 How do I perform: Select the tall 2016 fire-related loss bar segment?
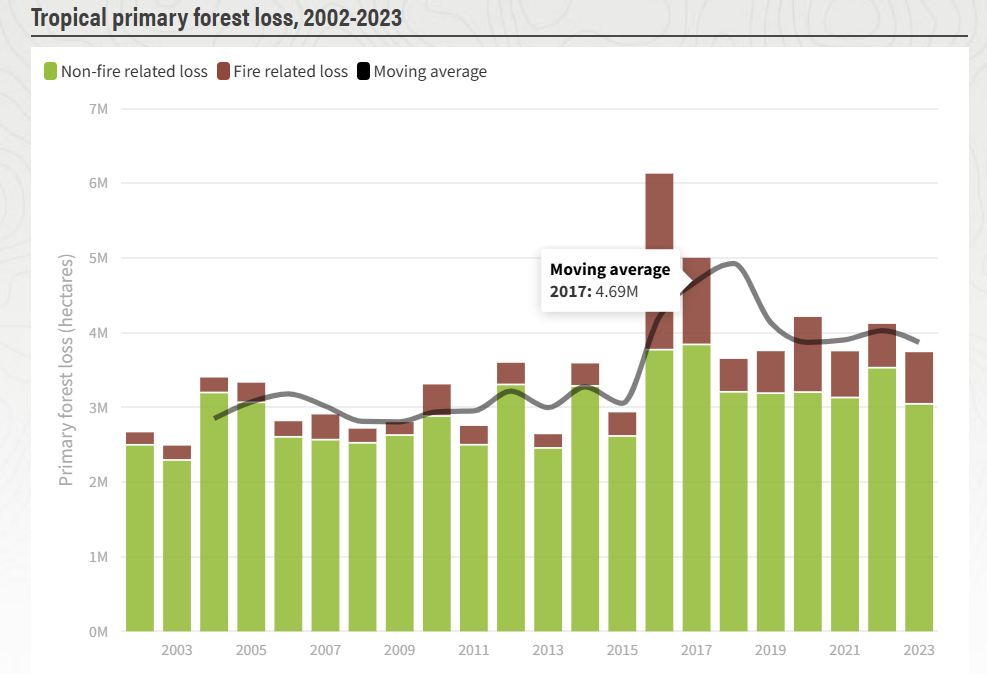(659, 210)
